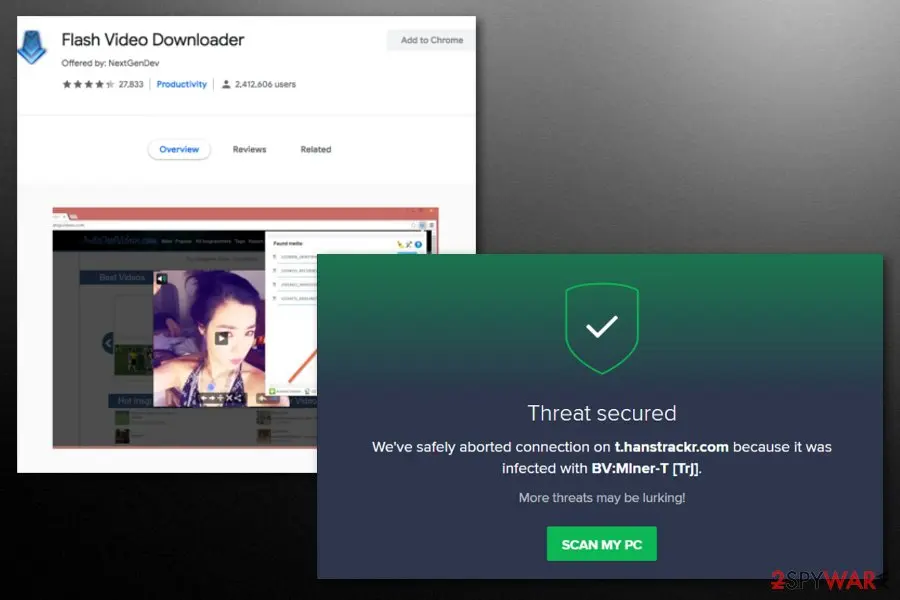The width and height of the screenshot is (900, 600).
Task: Select the Overview tab
Action: (x=179, y=149)
